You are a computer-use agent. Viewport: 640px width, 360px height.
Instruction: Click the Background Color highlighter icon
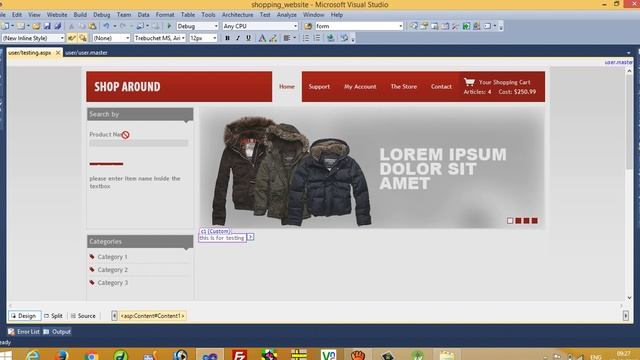[x=273, y=38]
